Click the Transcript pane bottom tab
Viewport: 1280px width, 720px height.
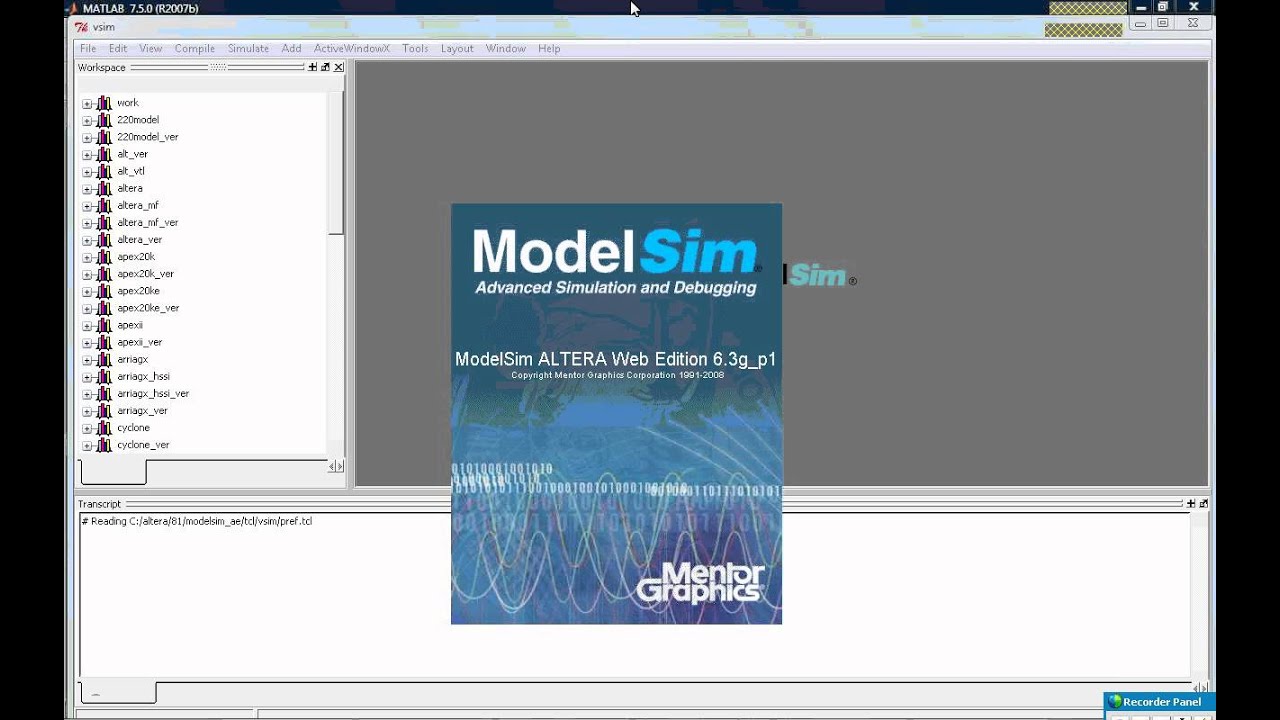pyautogui.click(x=118, y=692)
